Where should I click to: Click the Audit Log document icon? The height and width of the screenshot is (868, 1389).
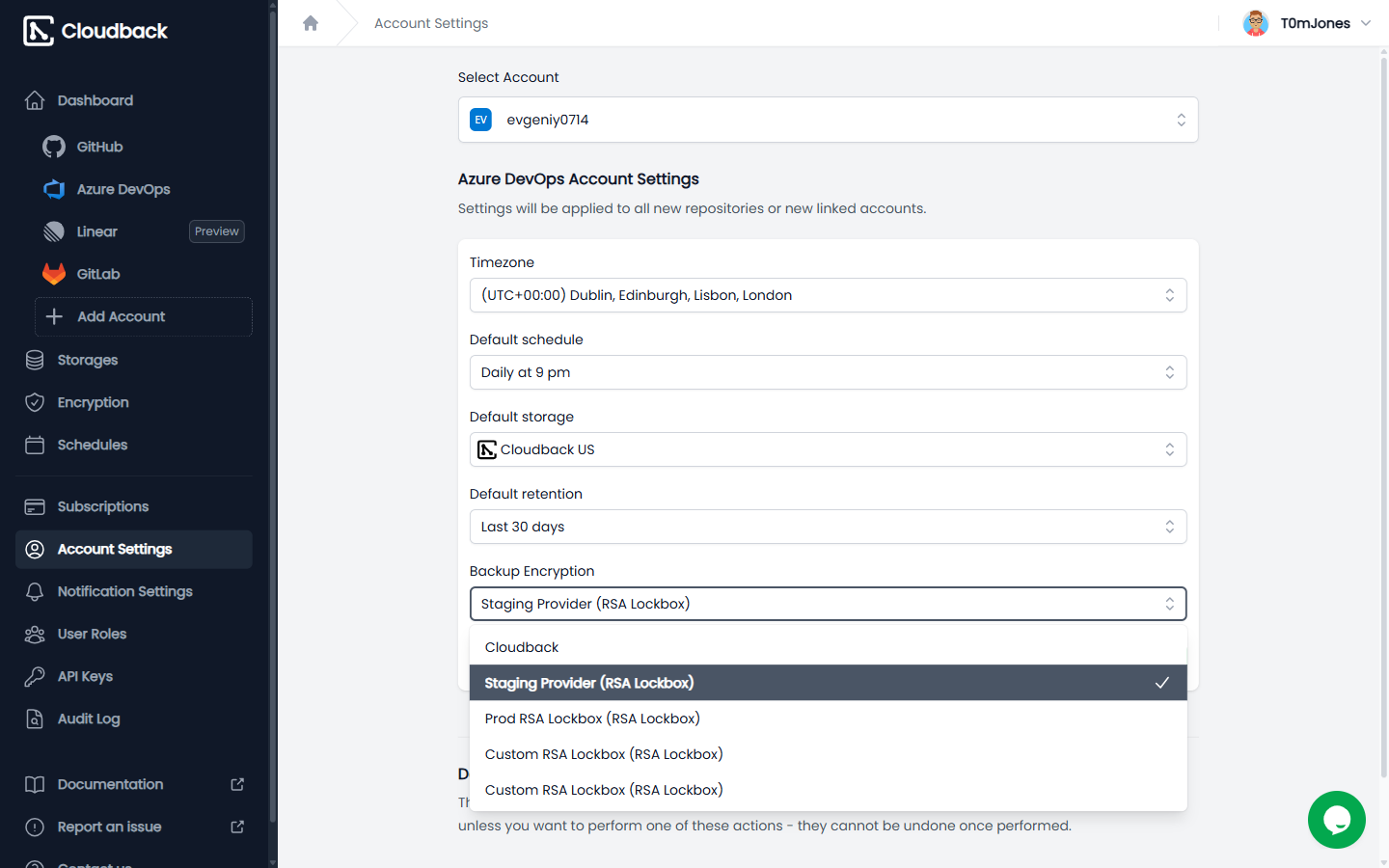[x=35, y=719]
